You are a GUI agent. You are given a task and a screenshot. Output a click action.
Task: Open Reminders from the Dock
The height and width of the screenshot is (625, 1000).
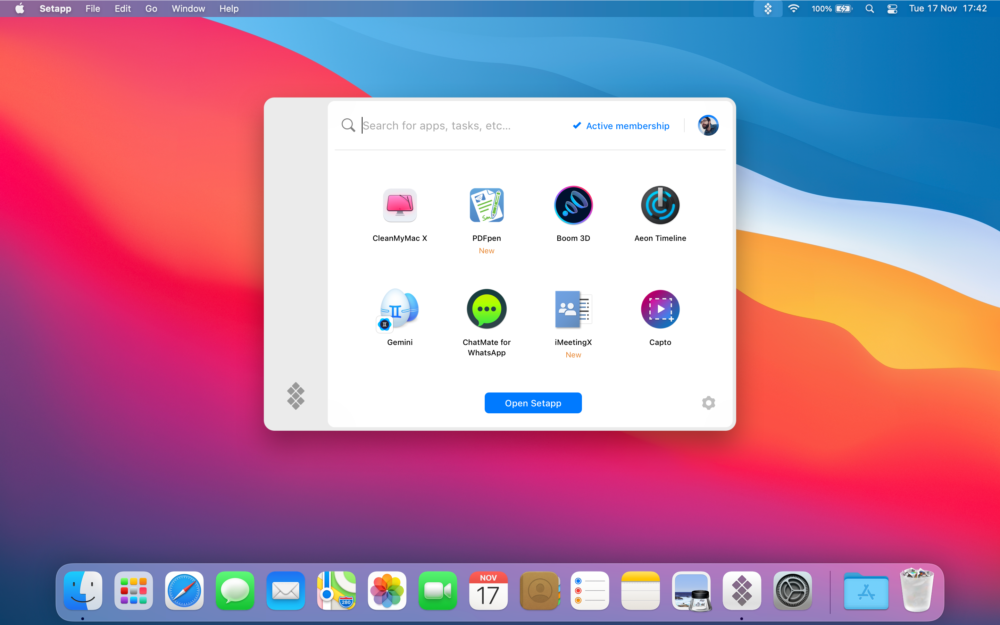tap(590, 591)
